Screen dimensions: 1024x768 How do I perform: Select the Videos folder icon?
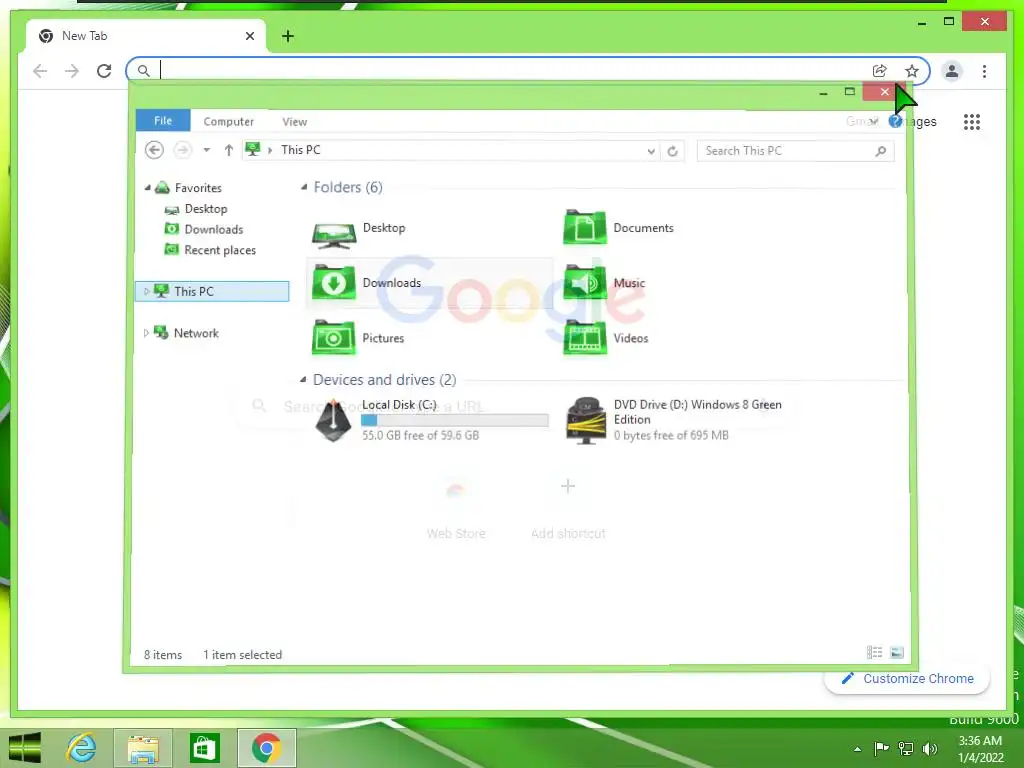click(584, 338)
